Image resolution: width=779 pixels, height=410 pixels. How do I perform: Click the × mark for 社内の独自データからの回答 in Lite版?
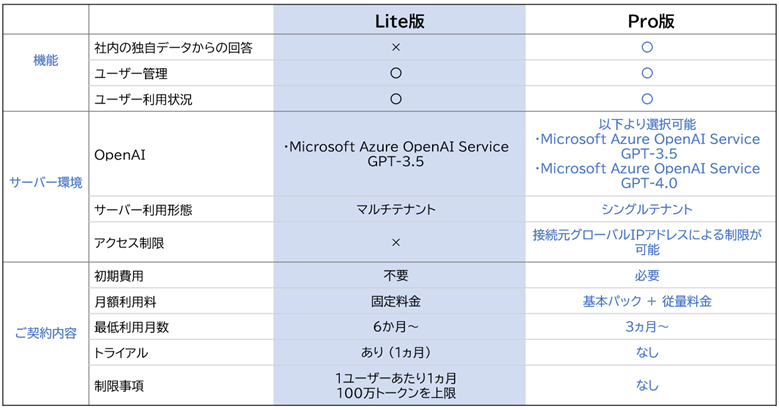[x=396, y=47]
